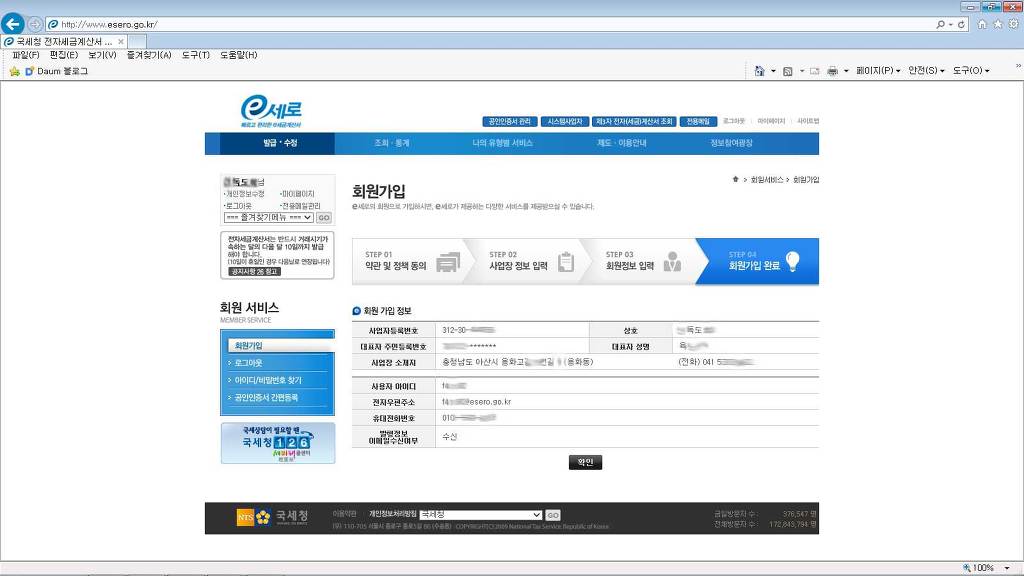
Task: Refresh the page with the reload icon
Action: (962, 24)
